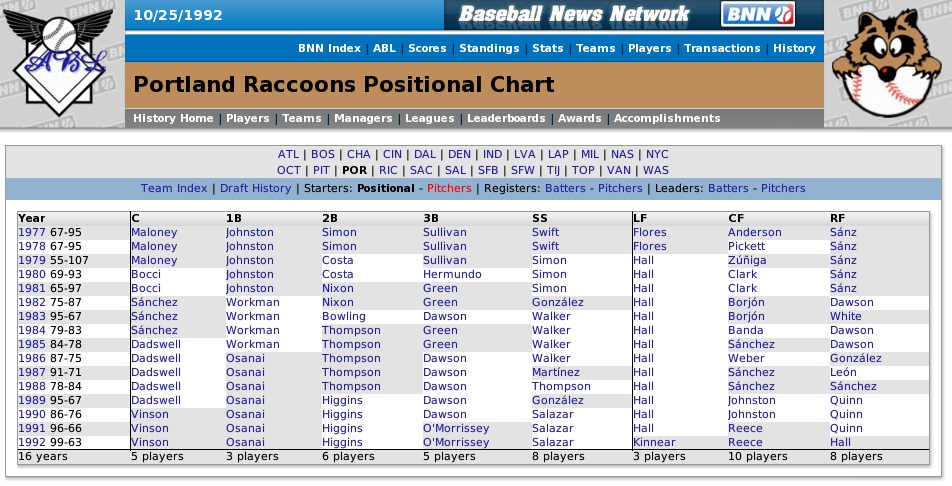Open Leagues in the gray bar
952x486 pixels.
tap(429, 118)
